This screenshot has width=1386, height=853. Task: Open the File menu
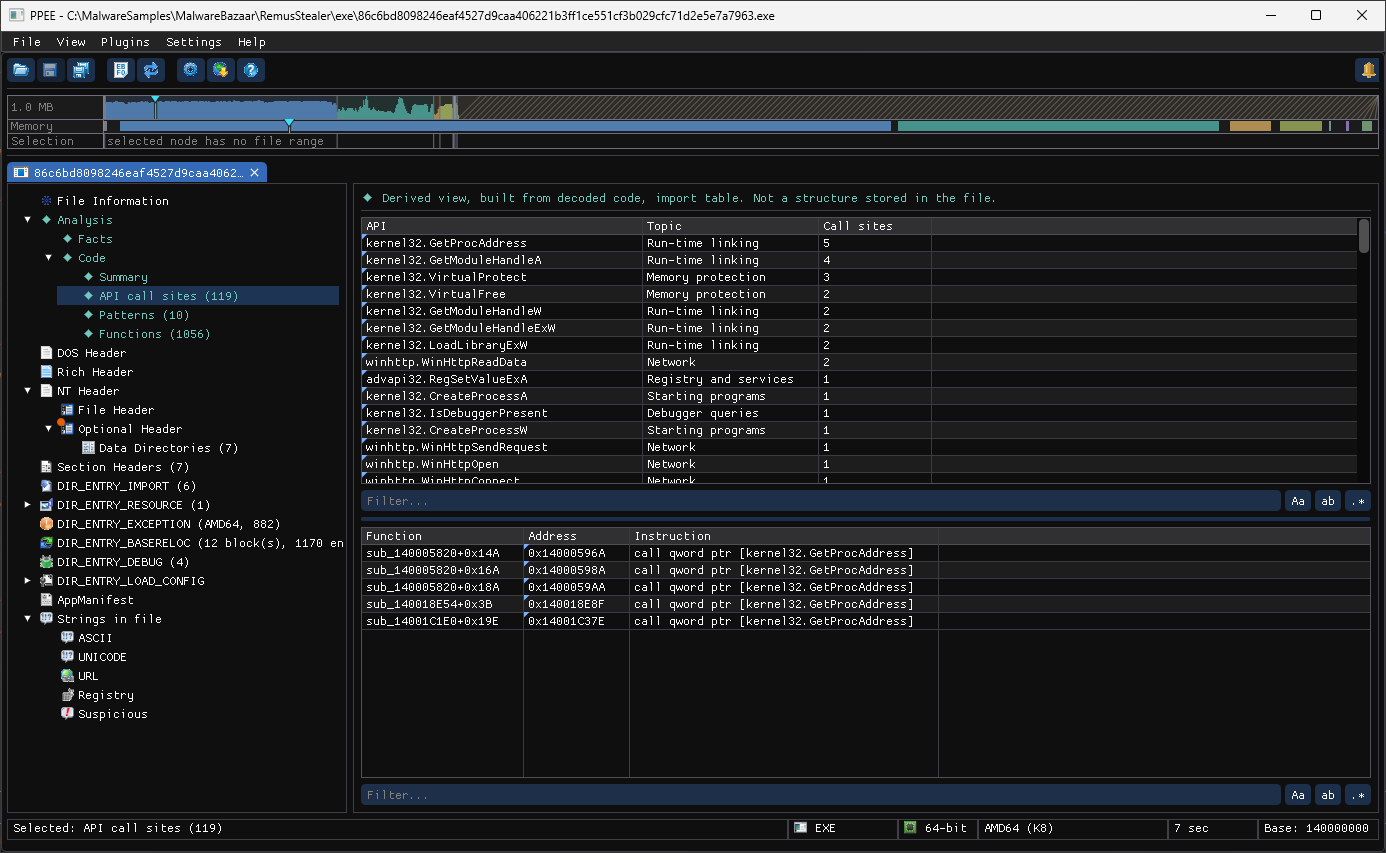(27, 42)
